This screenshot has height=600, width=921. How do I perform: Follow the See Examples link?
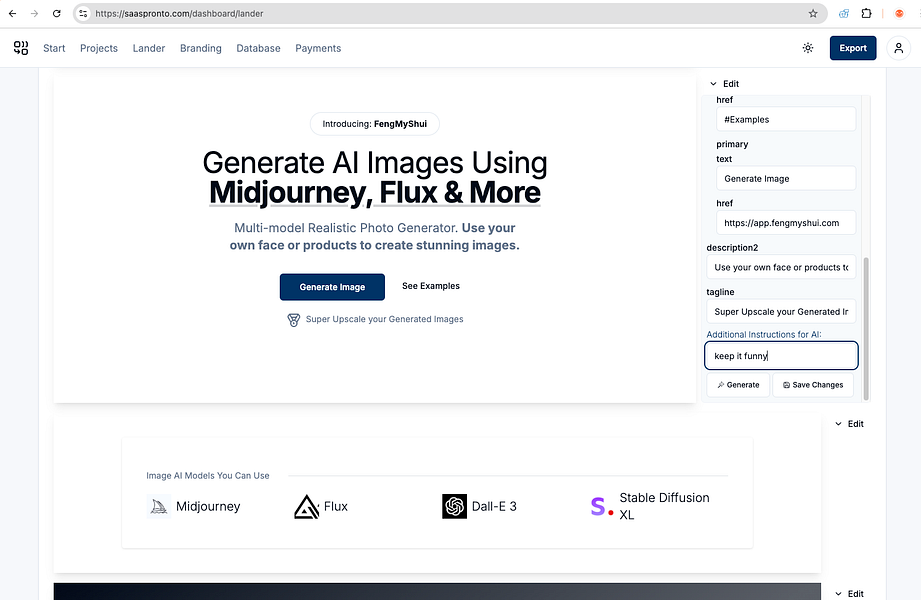pyautogui.click(x=431, y=286)
